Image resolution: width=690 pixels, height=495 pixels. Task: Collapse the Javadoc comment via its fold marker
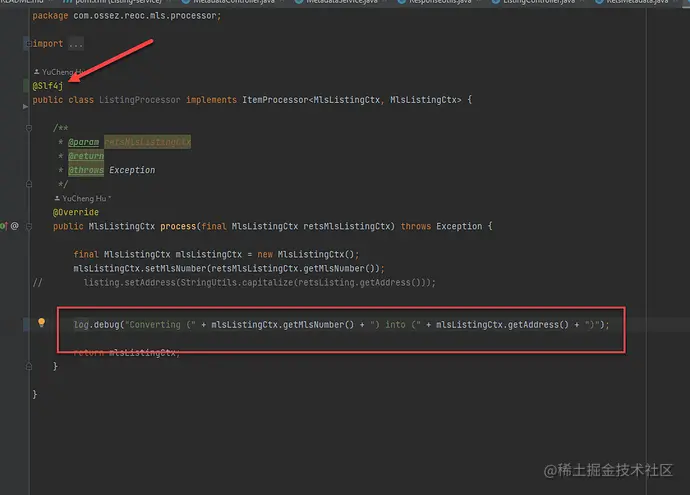click(29, 128)
